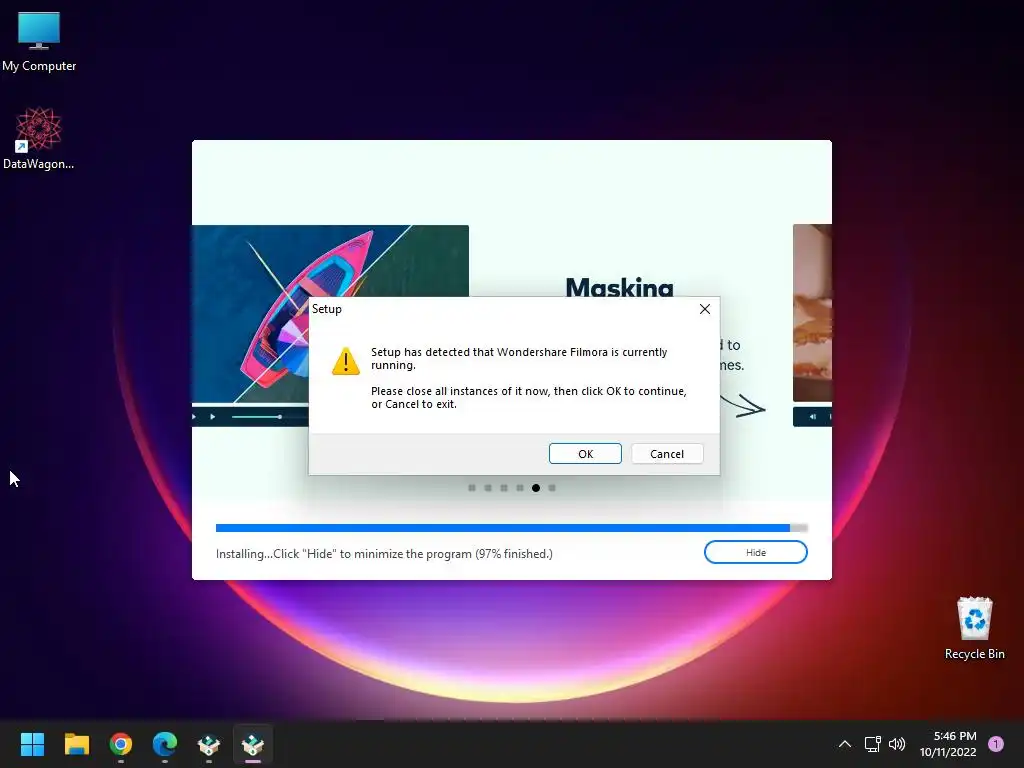Open File Explorer from taskbar
Viewport: 1024px width, 768px height.
76,744
